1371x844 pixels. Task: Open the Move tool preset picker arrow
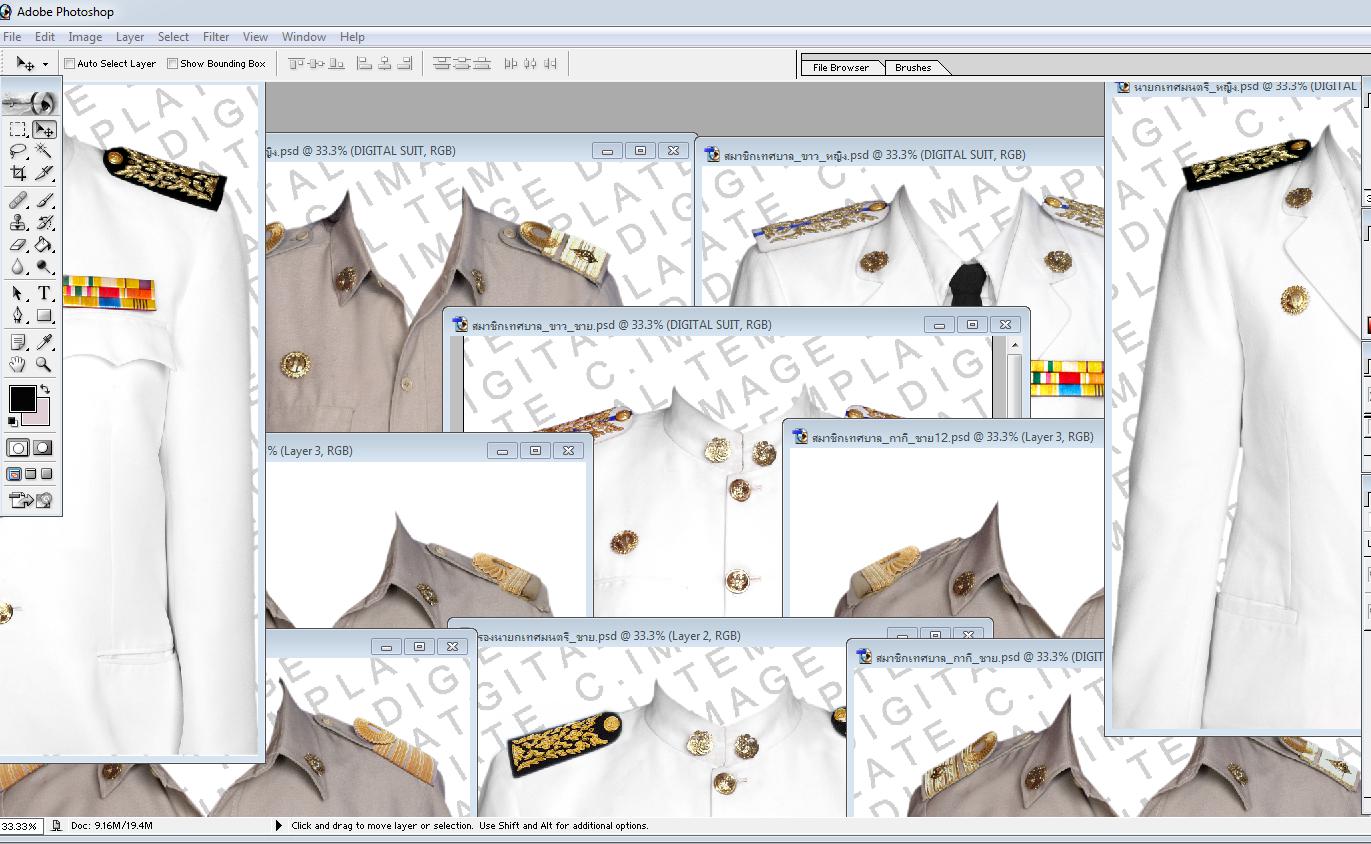point(45,65)
